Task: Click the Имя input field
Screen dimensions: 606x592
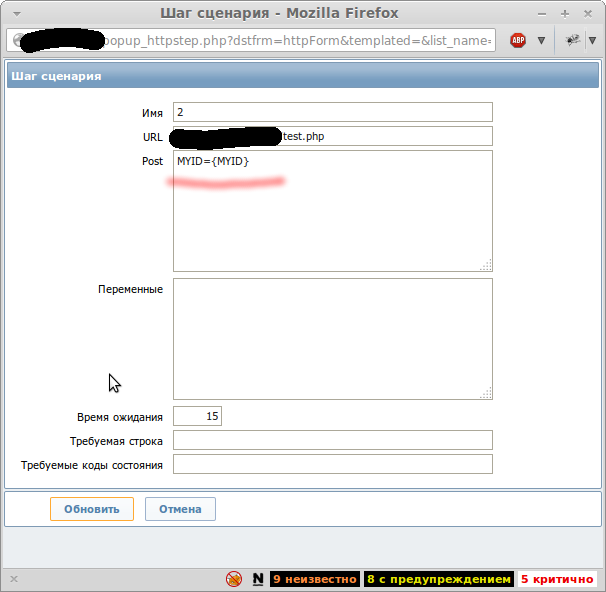Action: point(333,112)
